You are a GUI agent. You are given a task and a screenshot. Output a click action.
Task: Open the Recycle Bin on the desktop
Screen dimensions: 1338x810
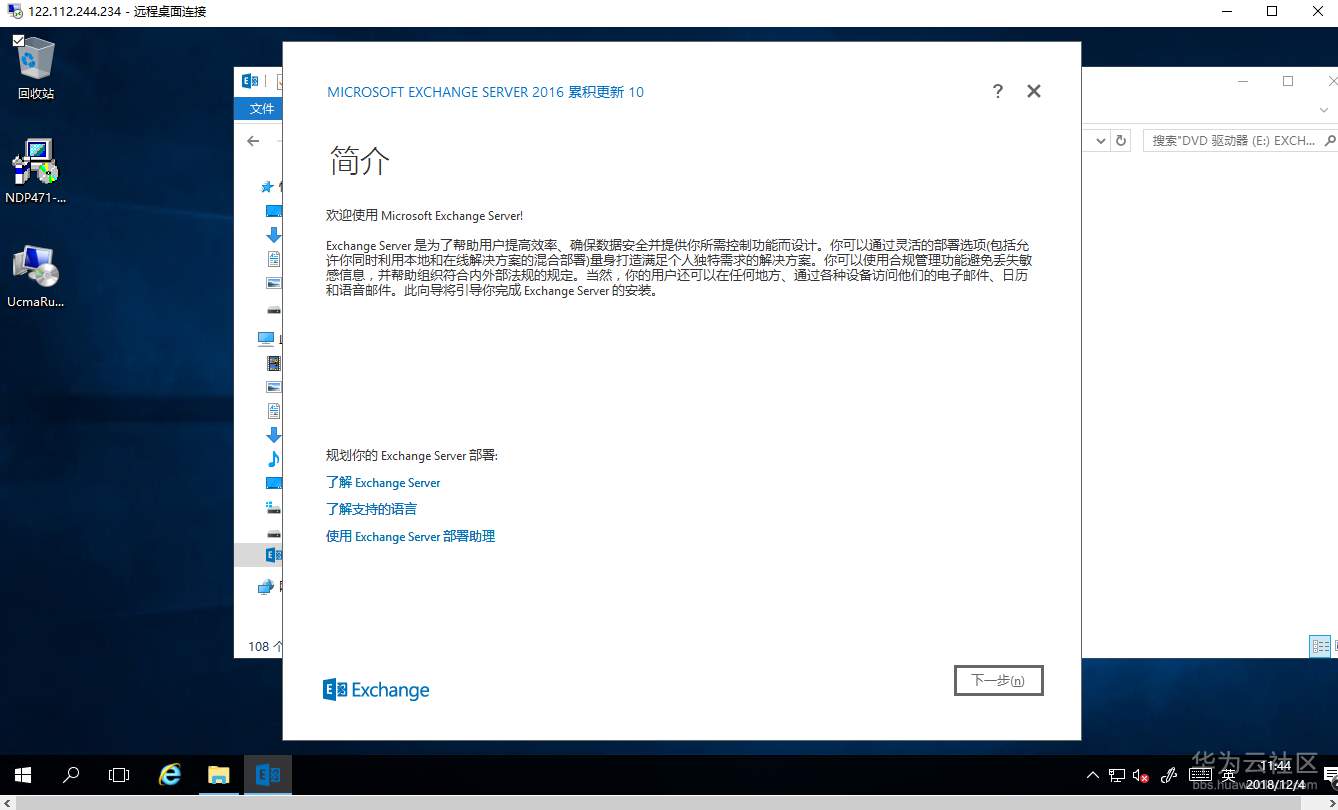pyautogui.click(x=35, y=62)
